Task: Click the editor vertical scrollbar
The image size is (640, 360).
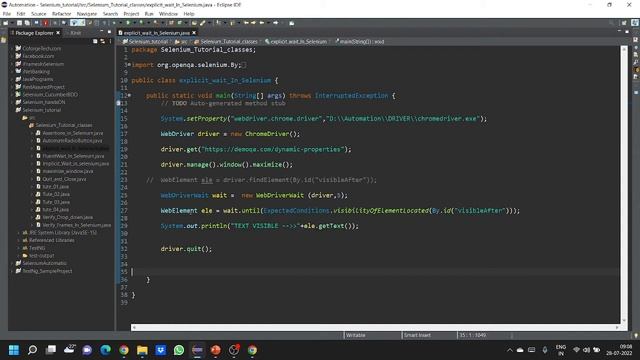Action: 624,184
